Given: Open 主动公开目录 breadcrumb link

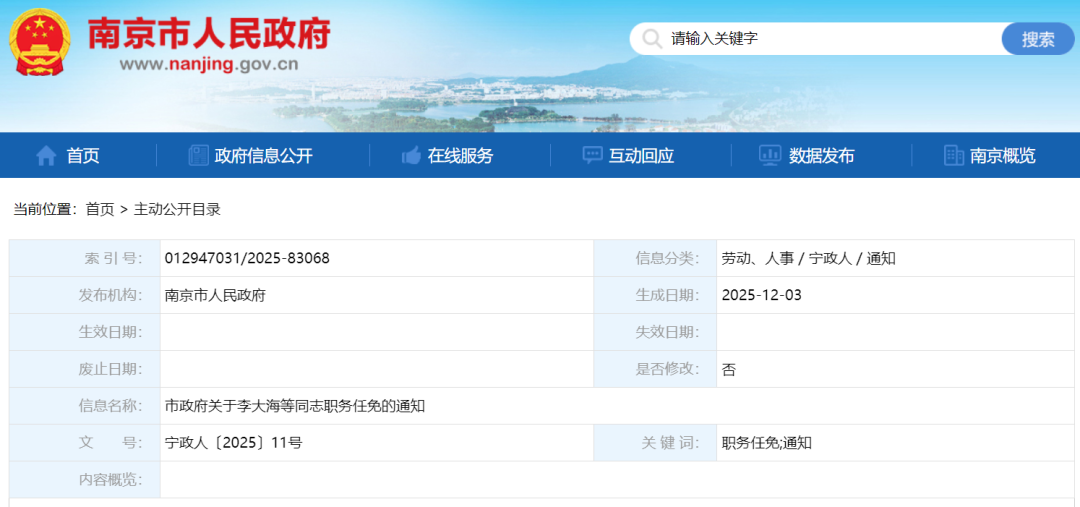Looking at the screenshot, I should [177, 209].
